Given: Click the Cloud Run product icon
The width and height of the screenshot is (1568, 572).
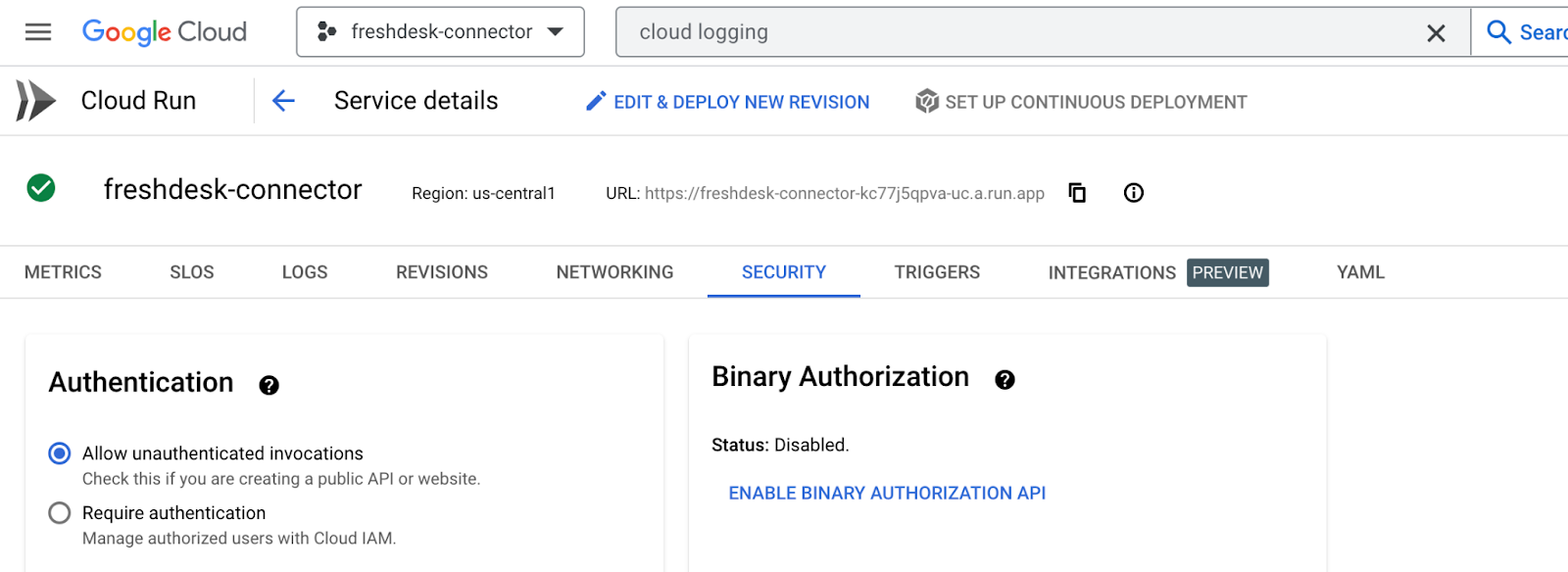Looking at the screenshot, I should [36, 101].
